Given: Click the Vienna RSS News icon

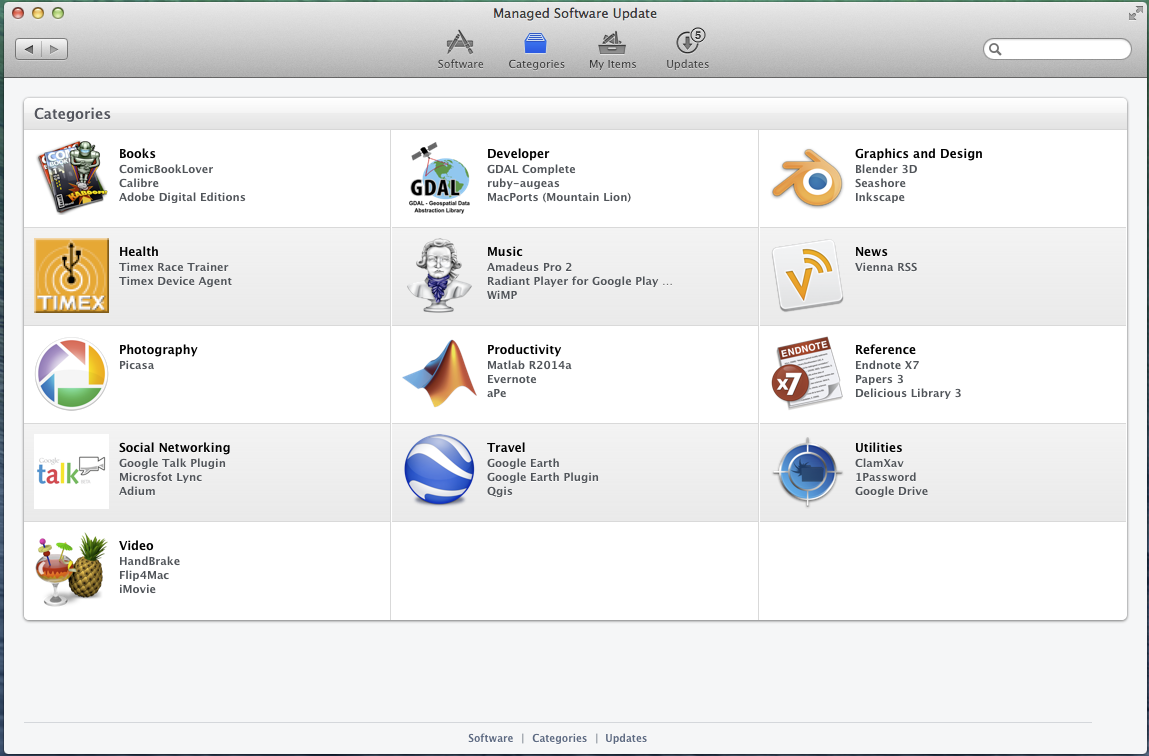Looking at the screenshot, I should click(806, 276).
